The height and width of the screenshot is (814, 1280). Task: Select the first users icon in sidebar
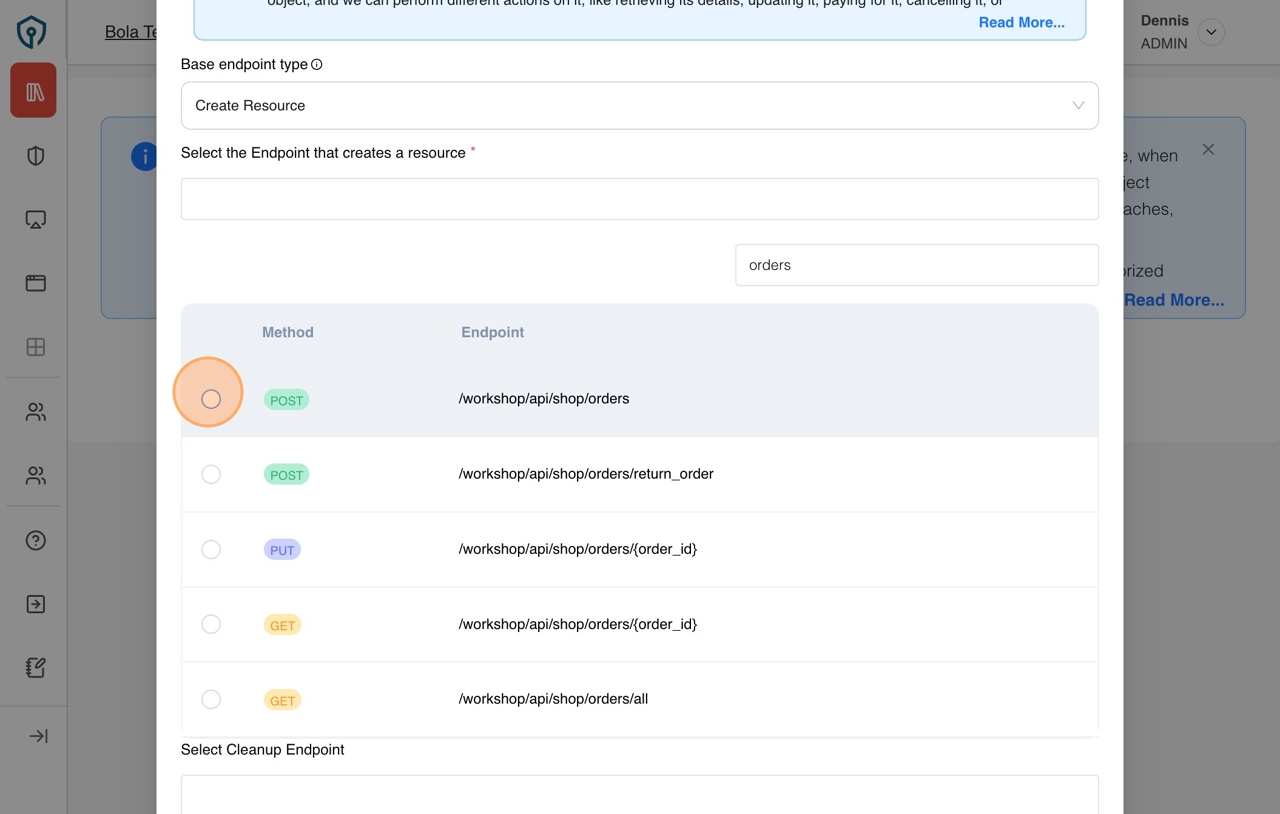[x=34, y=411]
